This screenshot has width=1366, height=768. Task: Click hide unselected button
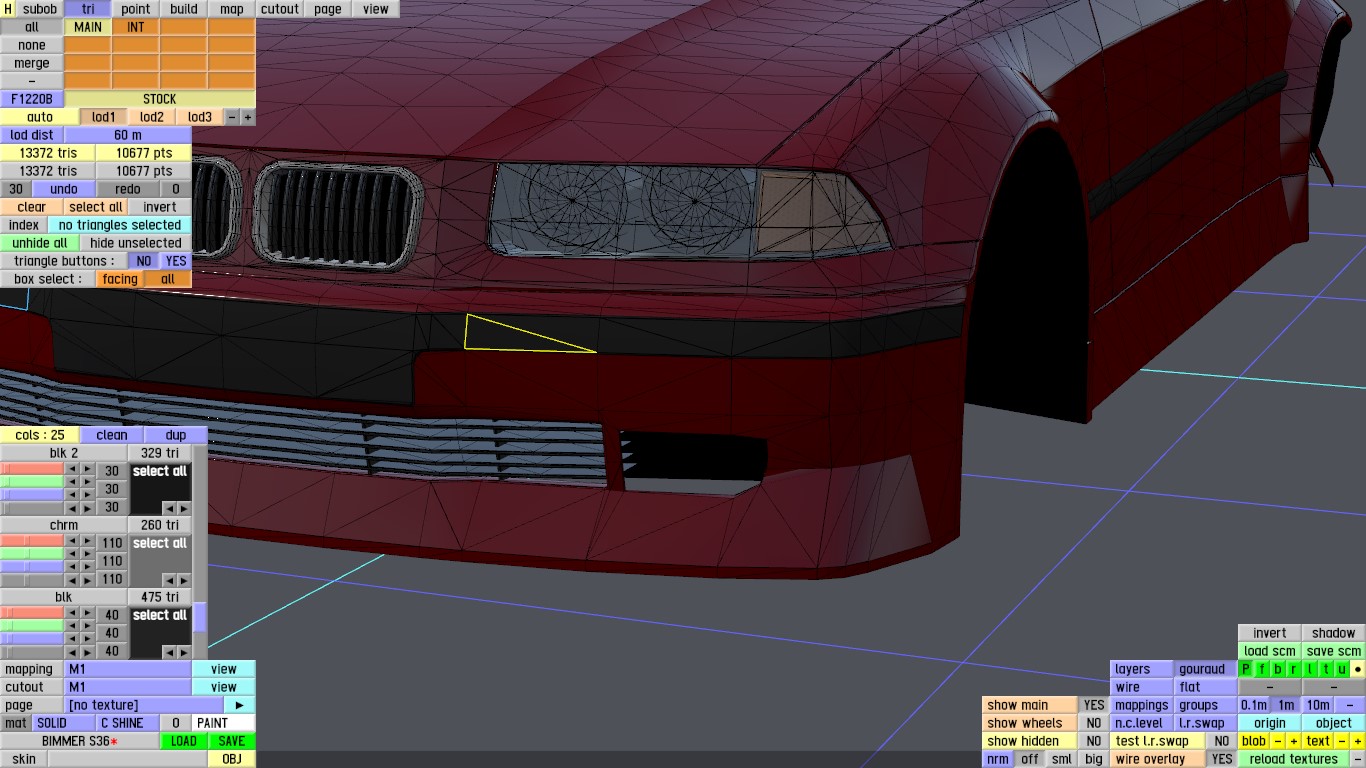tap(136, 243)
